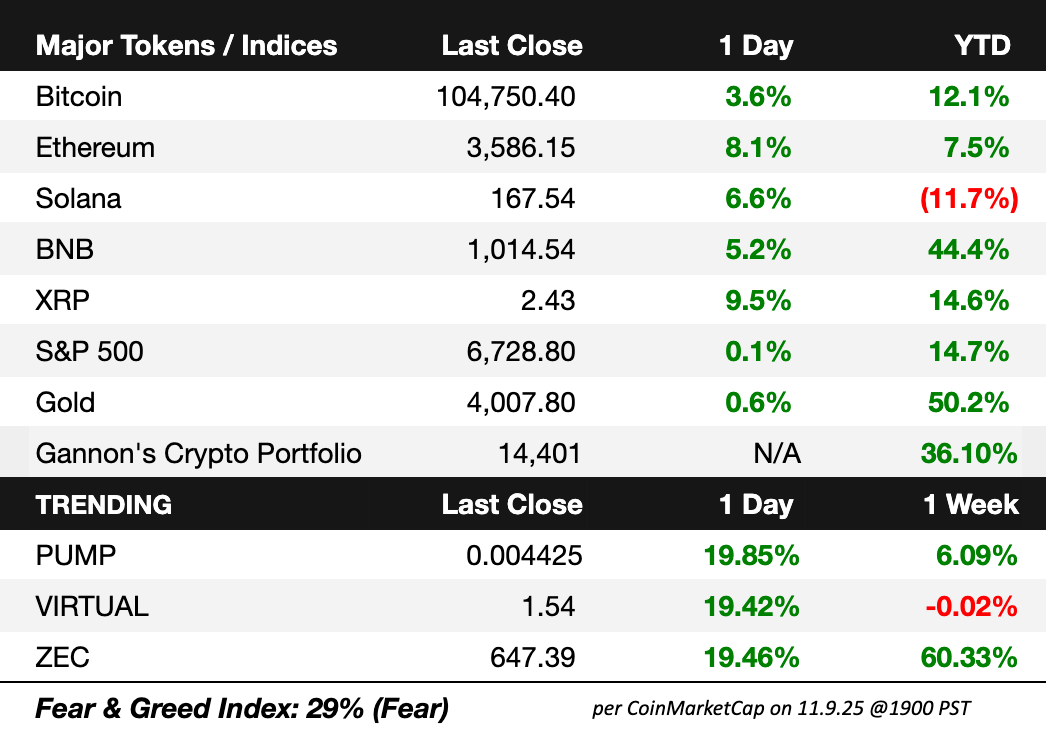Image resolution: width=1046 pixels, height=750 pixels.
Task: Select the ZEC last close 647.39
Action: (x=532, y=657)
